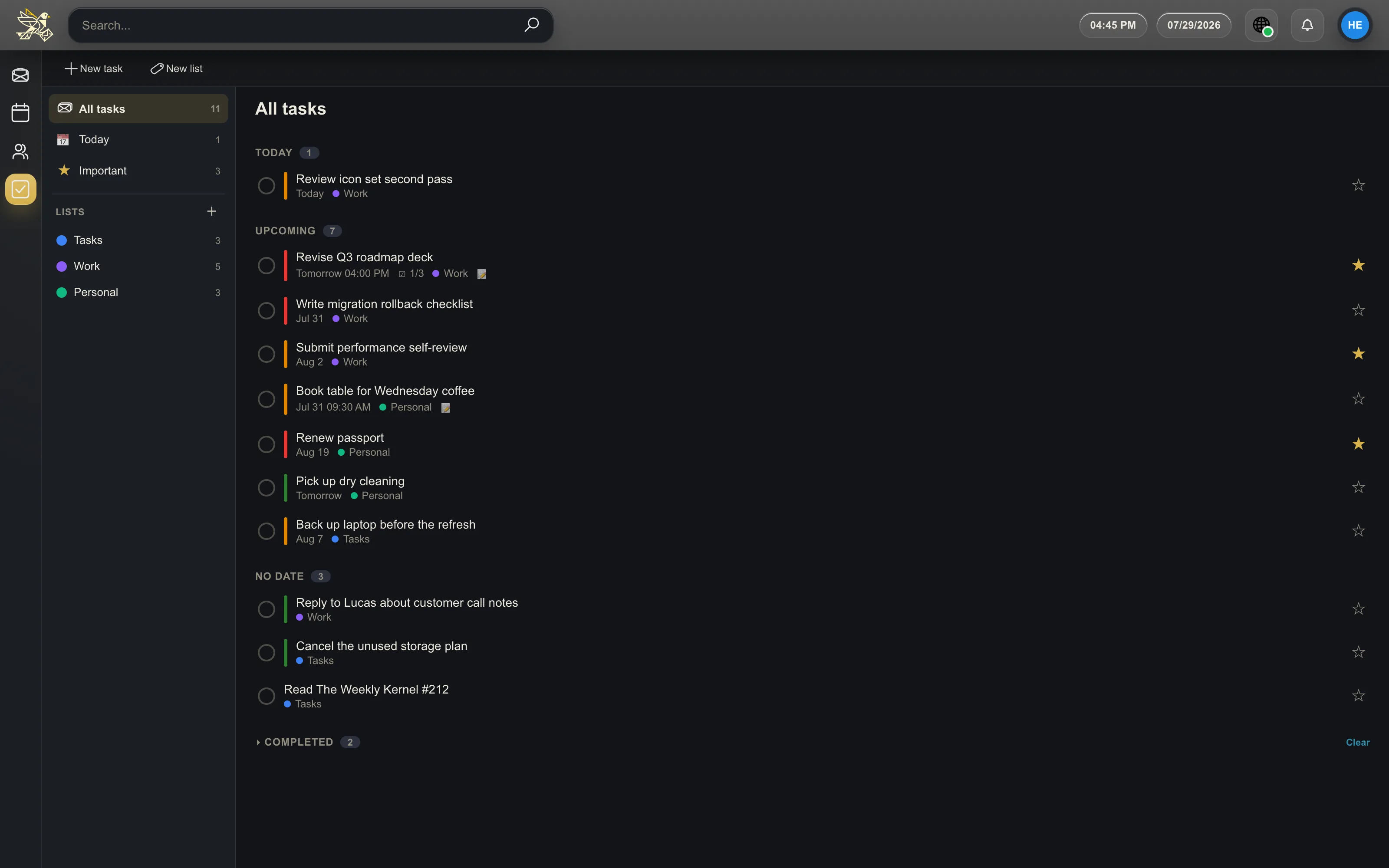Star Write migration rollback checklist task
This screenshot has height=868, width=1389.
(x=1358, y=310)
